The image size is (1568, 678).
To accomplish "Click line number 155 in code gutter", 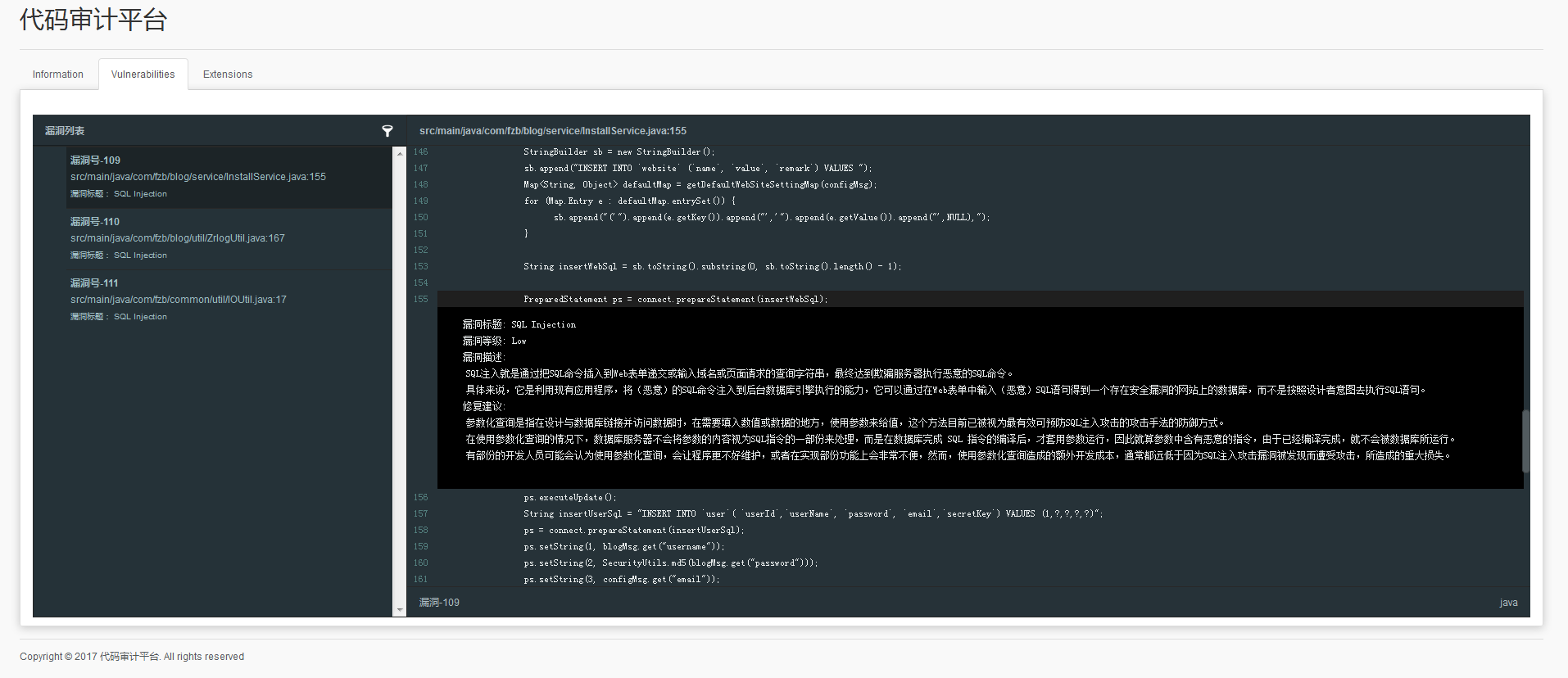I will click(420, 300).
